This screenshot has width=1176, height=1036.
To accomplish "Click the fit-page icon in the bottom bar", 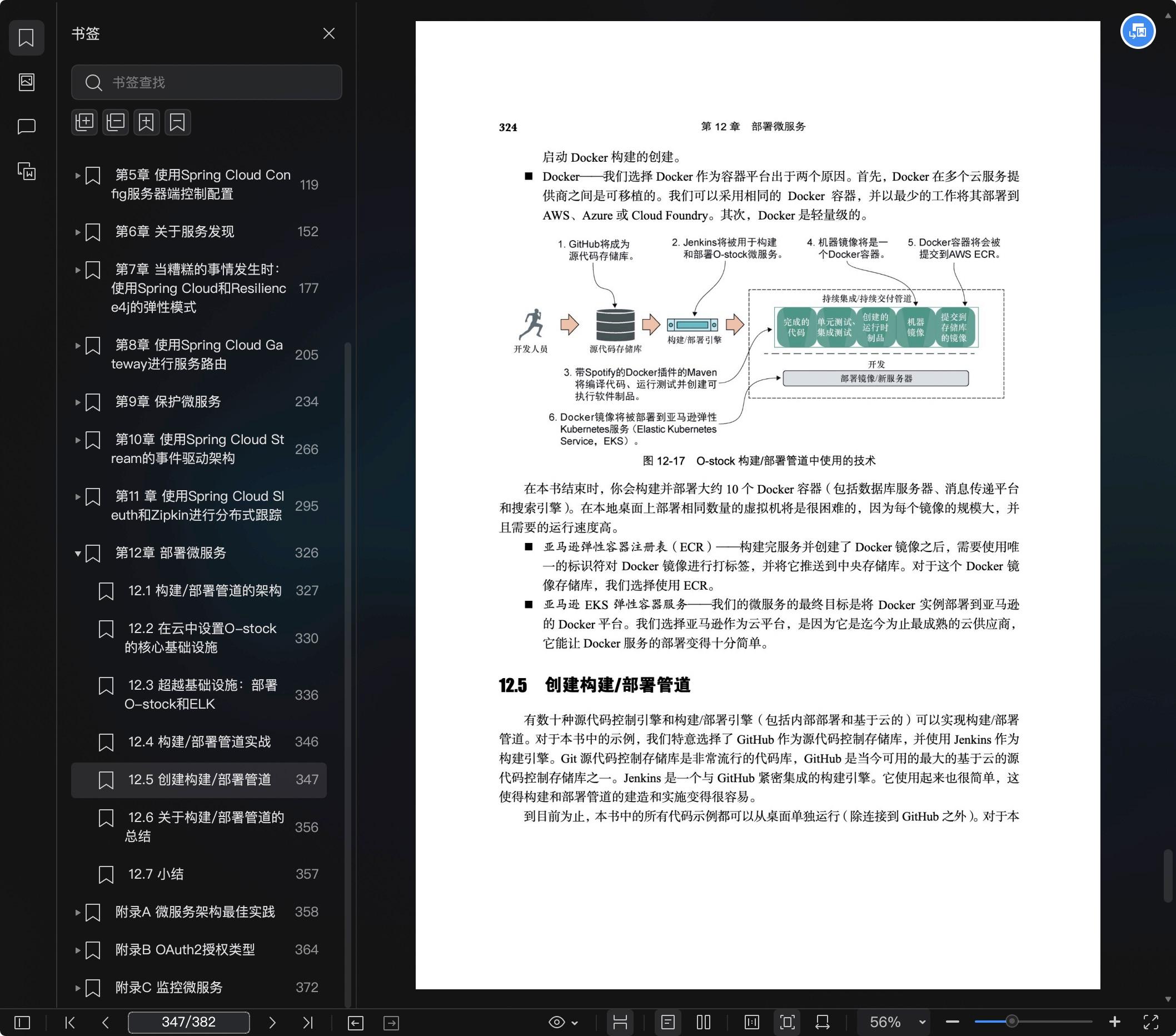I will click(788, 1022).
